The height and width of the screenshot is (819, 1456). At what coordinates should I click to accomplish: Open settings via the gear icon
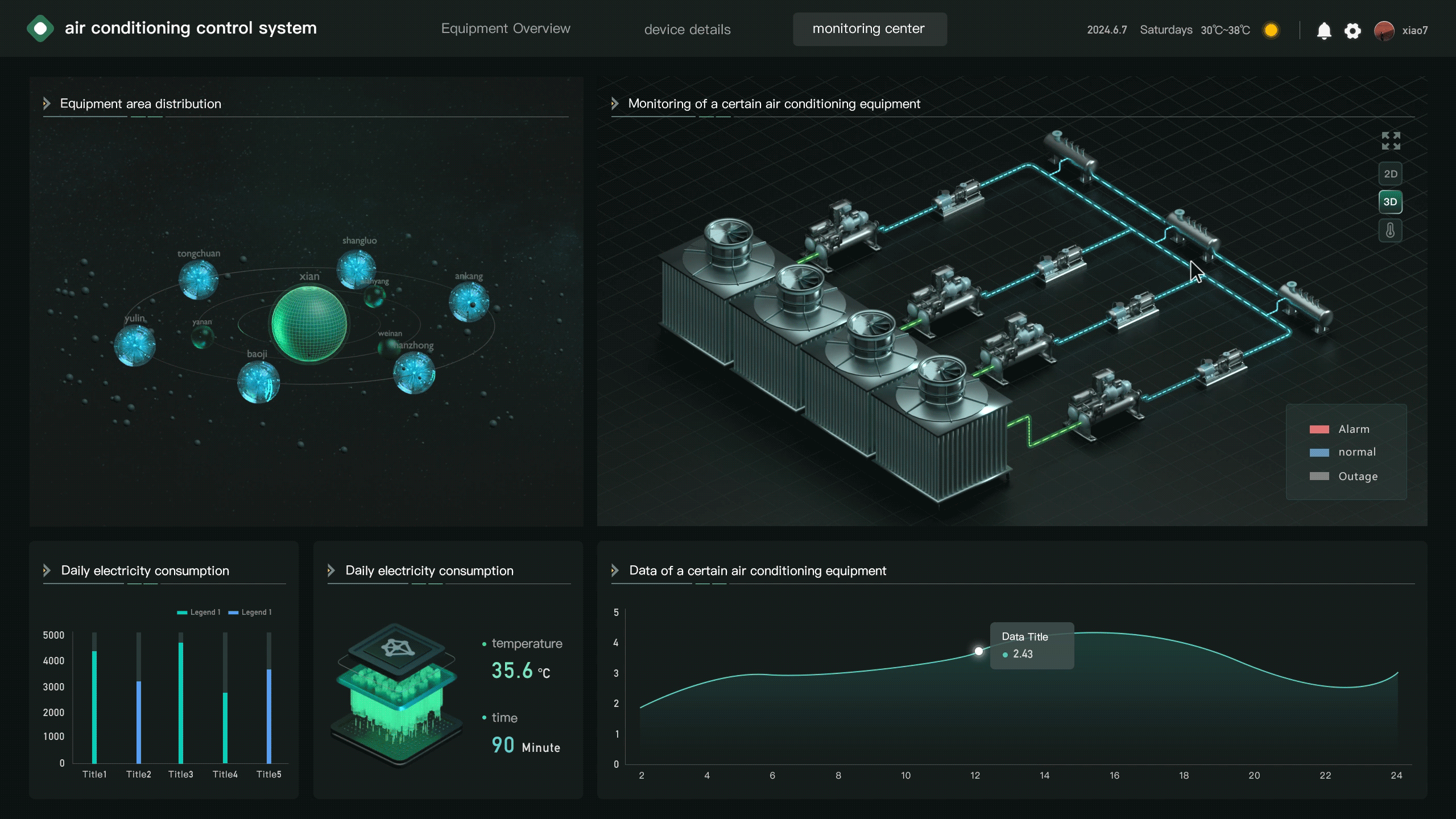point(1353,30)
